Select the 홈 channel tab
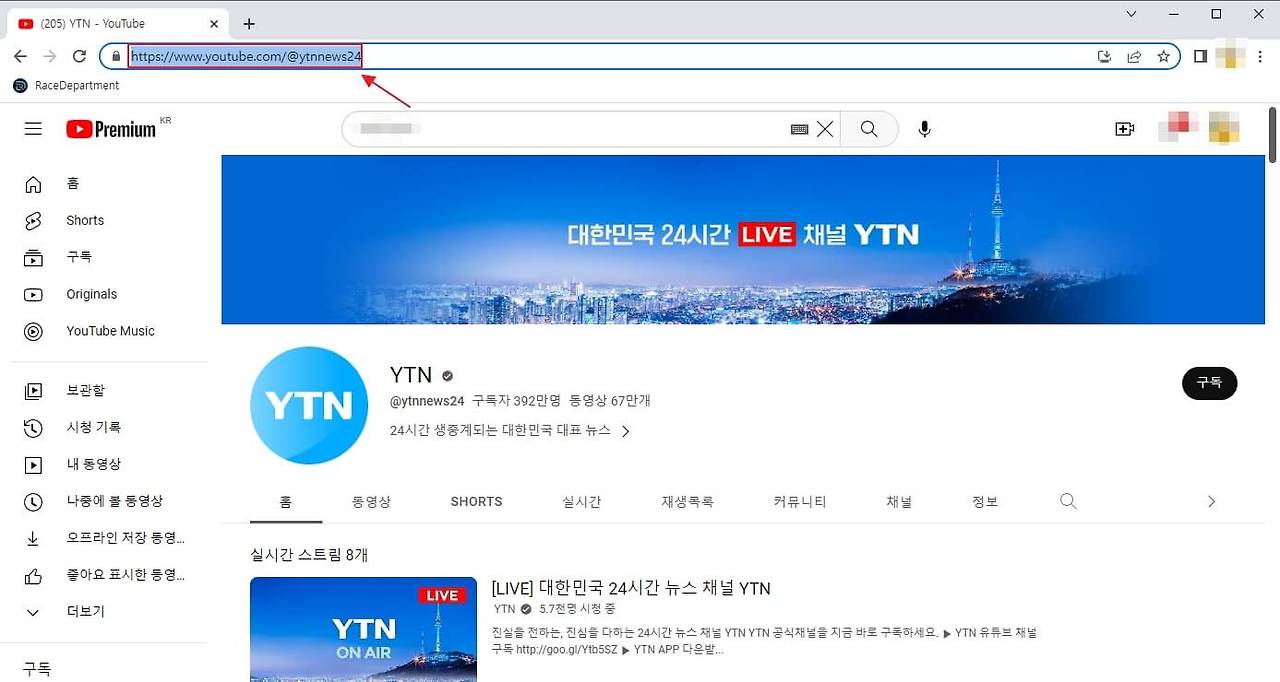The image size is (1280, 682). [x=286, y=502]
